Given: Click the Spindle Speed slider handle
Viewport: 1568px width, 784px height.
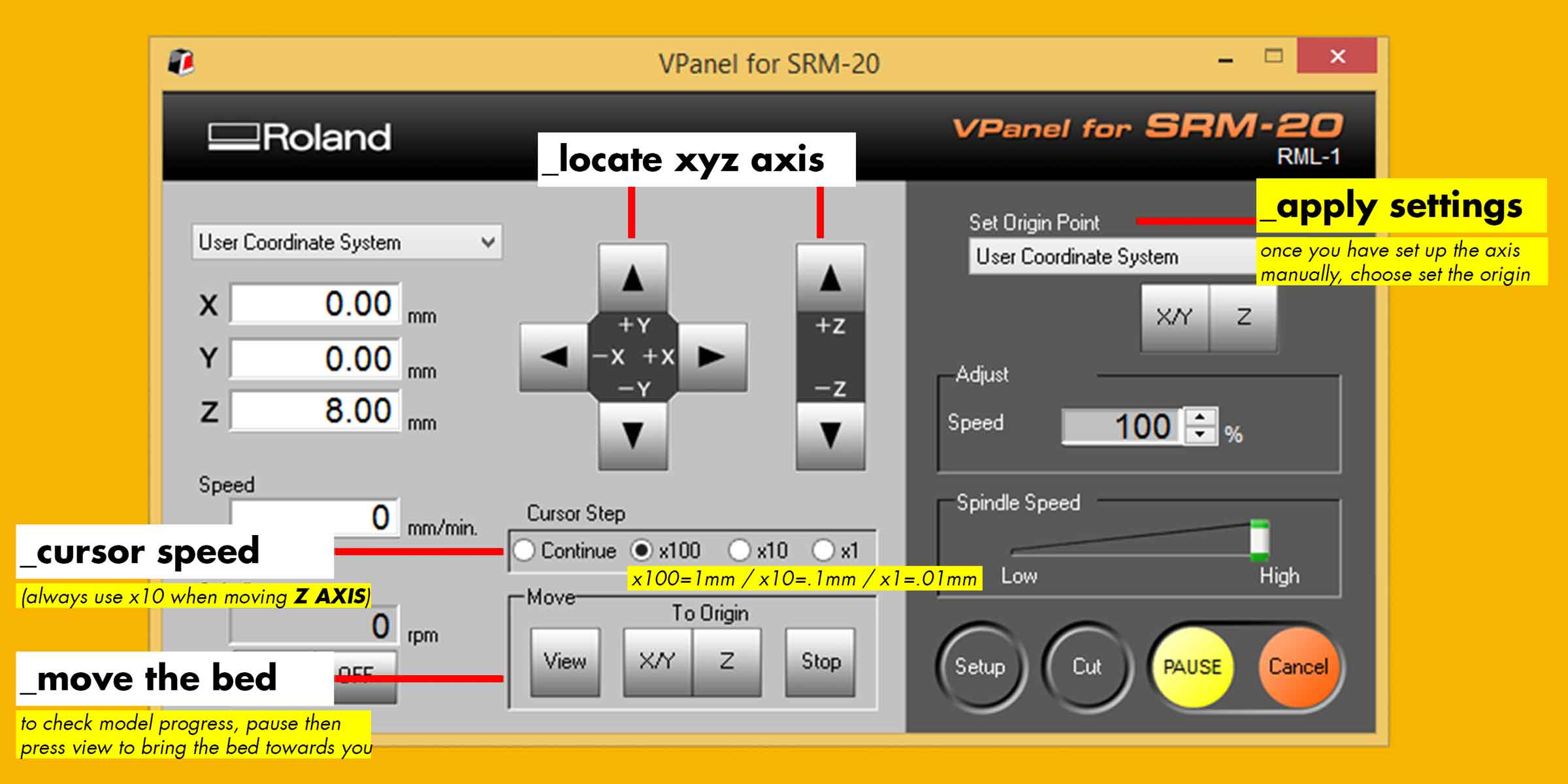Looking at the screenshot, I should (1259, 540).
